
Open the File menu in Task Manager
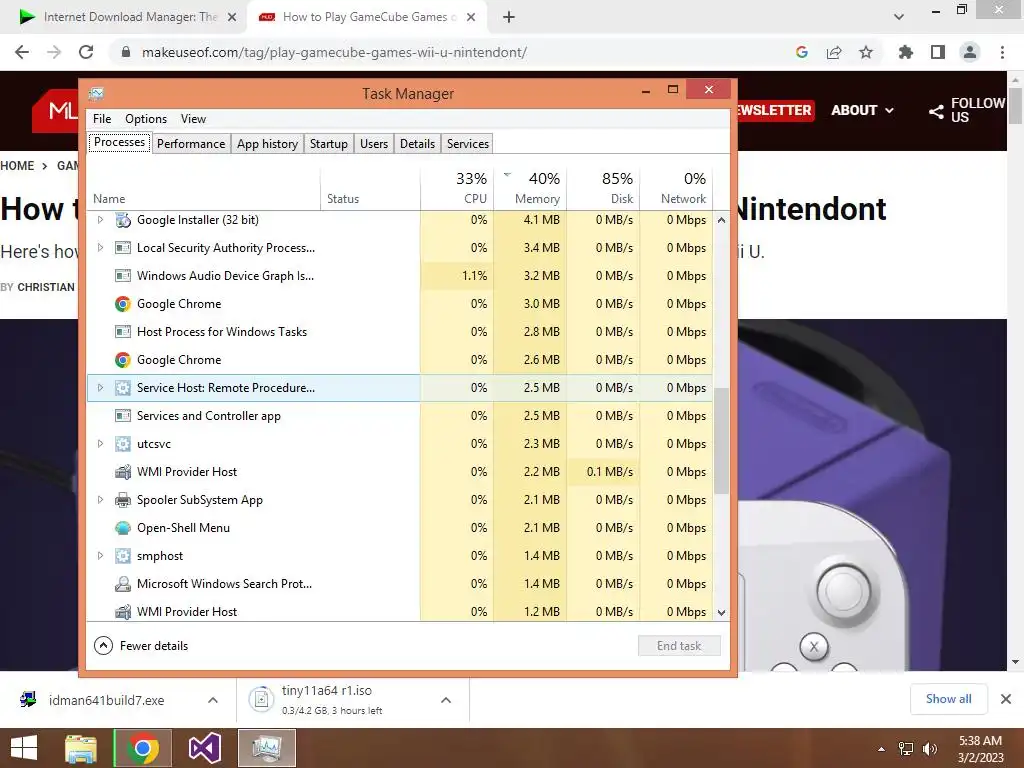pos(102,119)
